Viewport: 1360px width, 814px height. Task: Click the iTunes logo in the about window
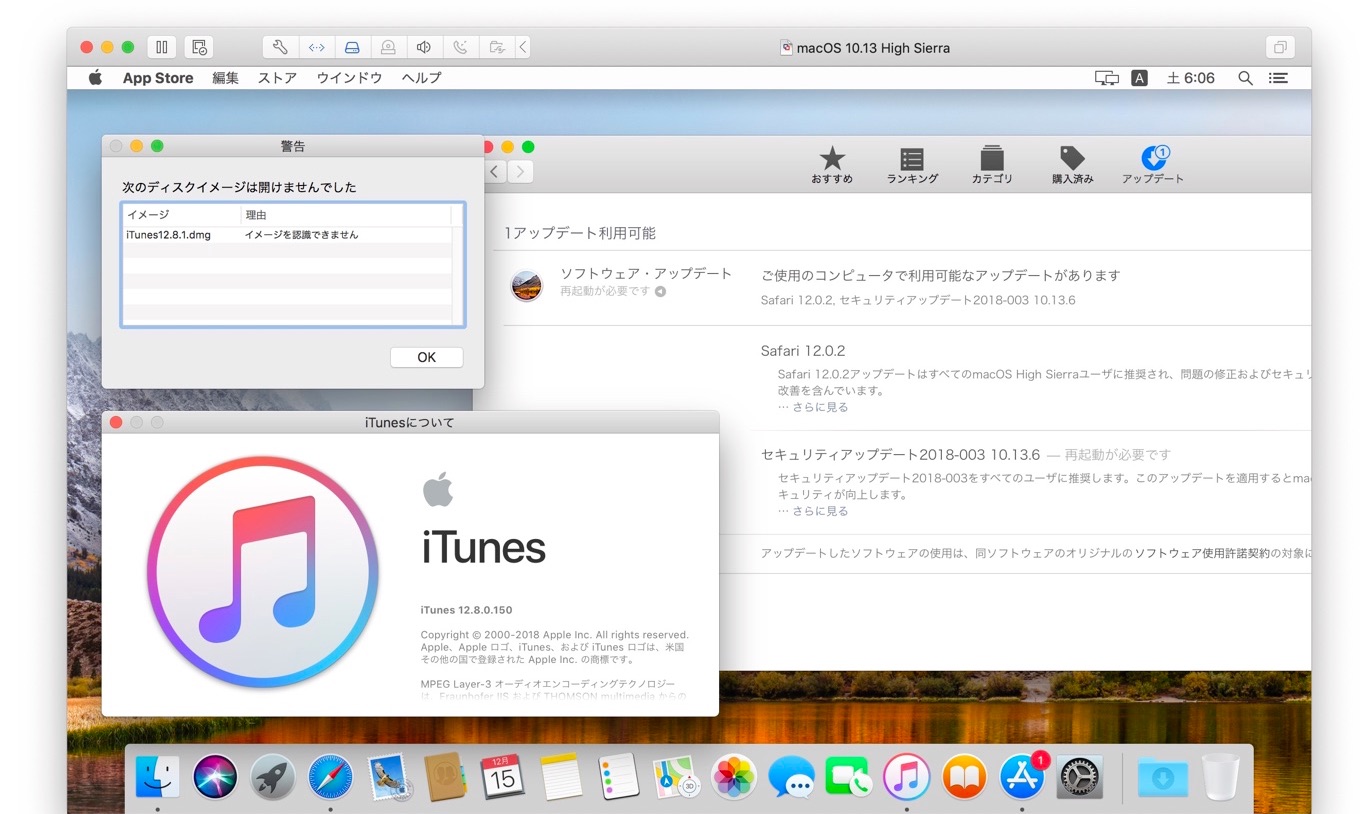point(262,572)
